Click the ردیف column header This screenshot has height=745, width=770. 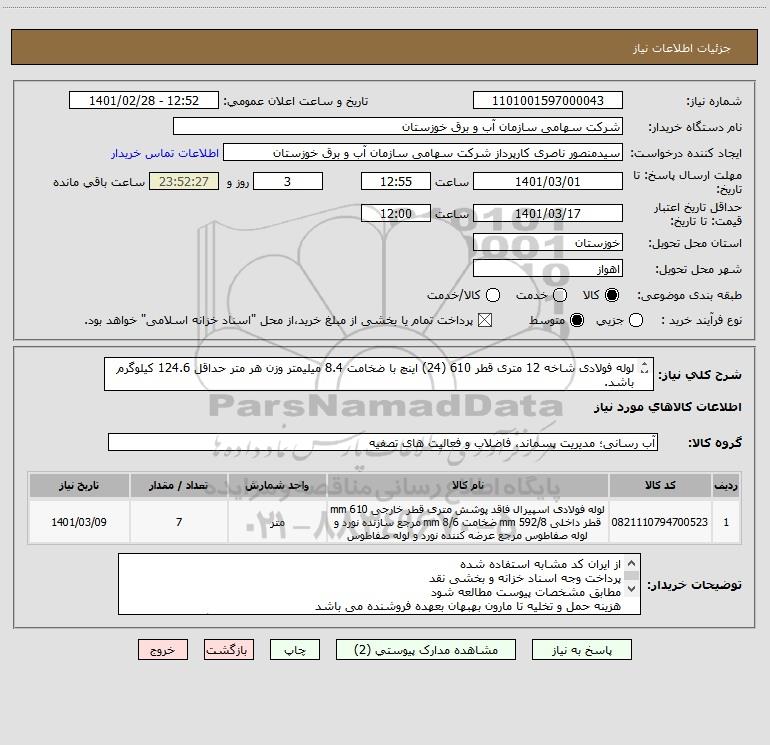(x=726, y=485)
